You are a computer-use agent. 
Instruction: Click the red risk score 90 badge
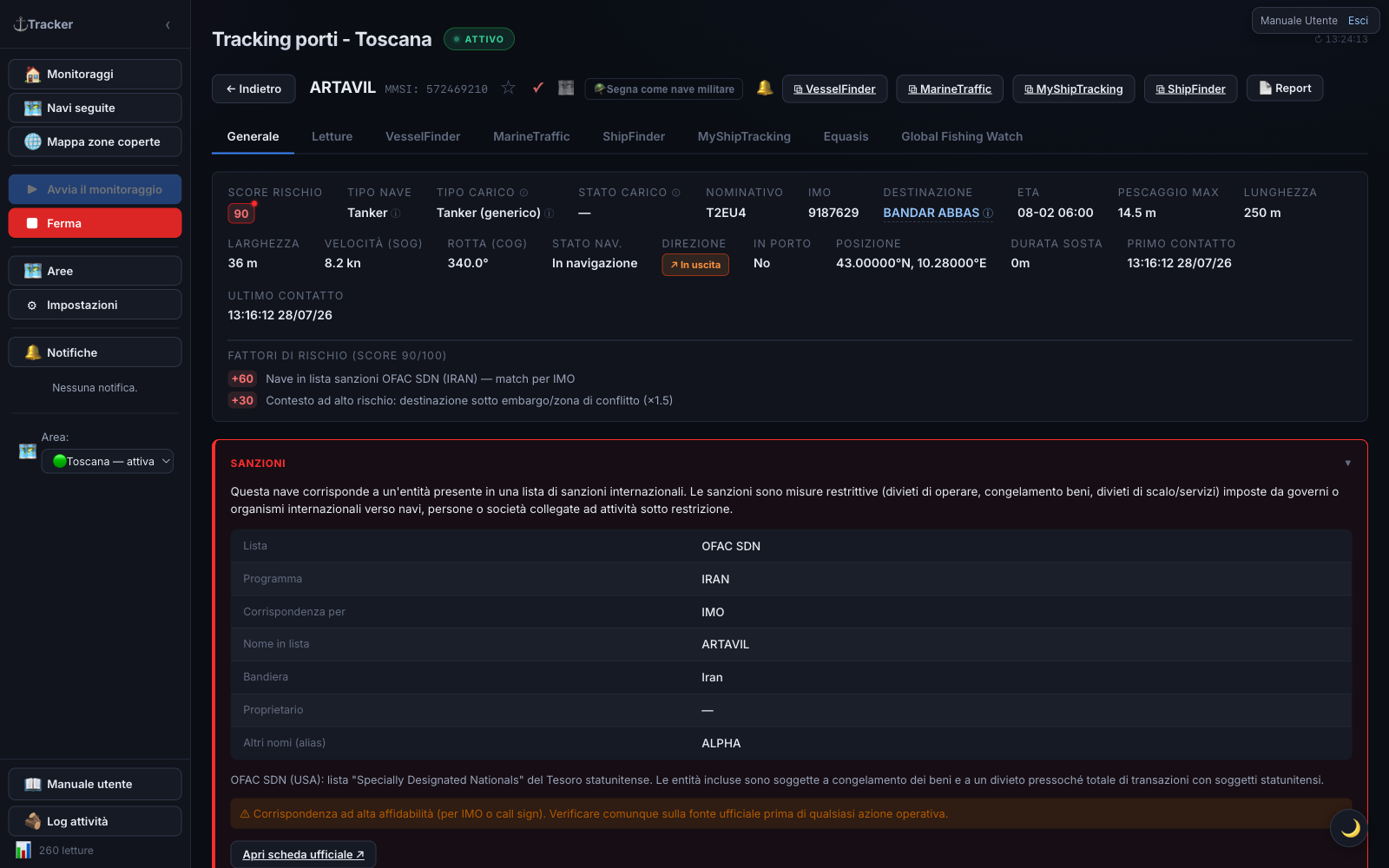(241, 214)
